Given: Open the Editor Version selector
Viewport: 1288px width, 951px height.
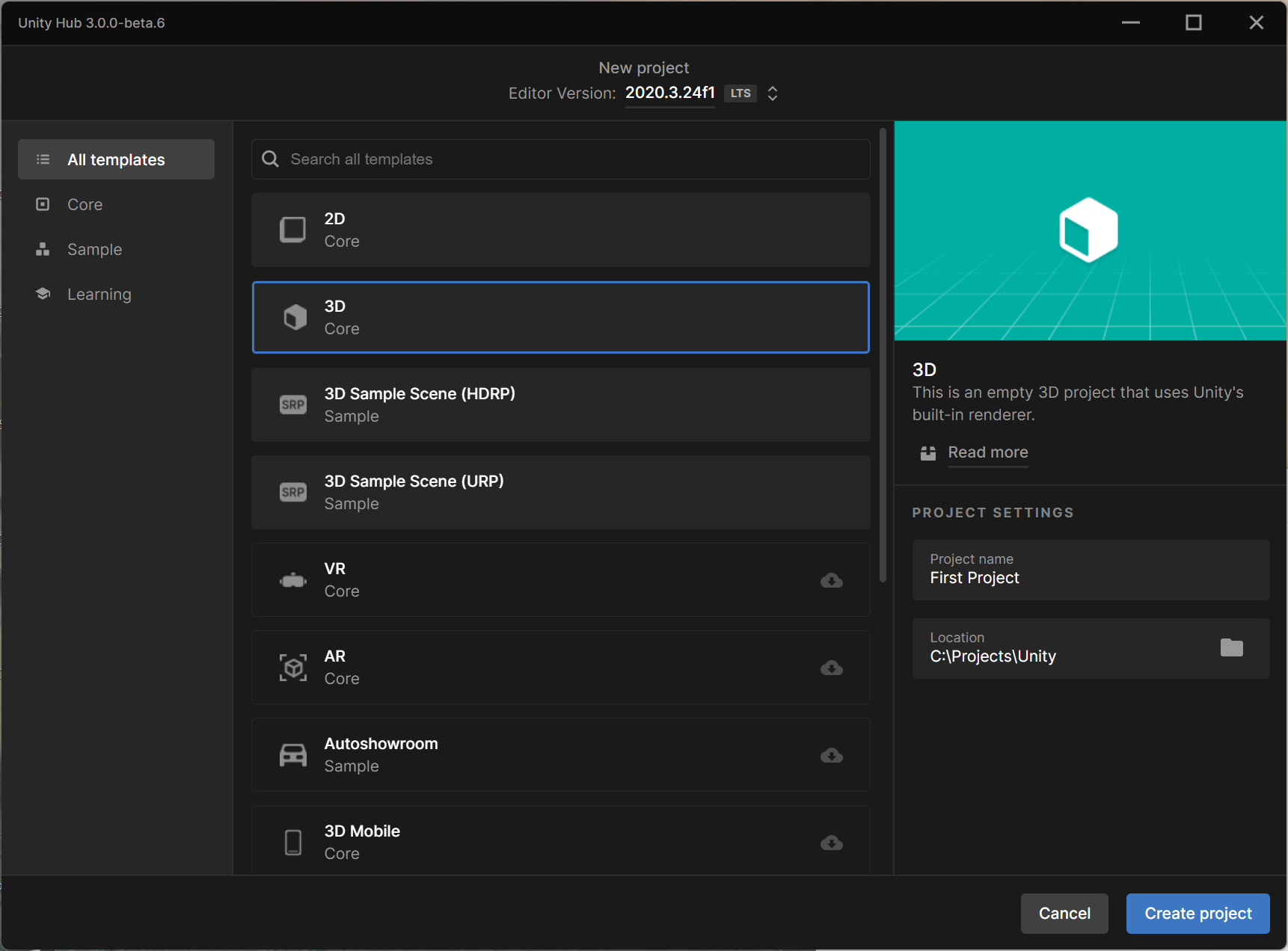Looking at the screenshot, I should (x=772, y=93).
